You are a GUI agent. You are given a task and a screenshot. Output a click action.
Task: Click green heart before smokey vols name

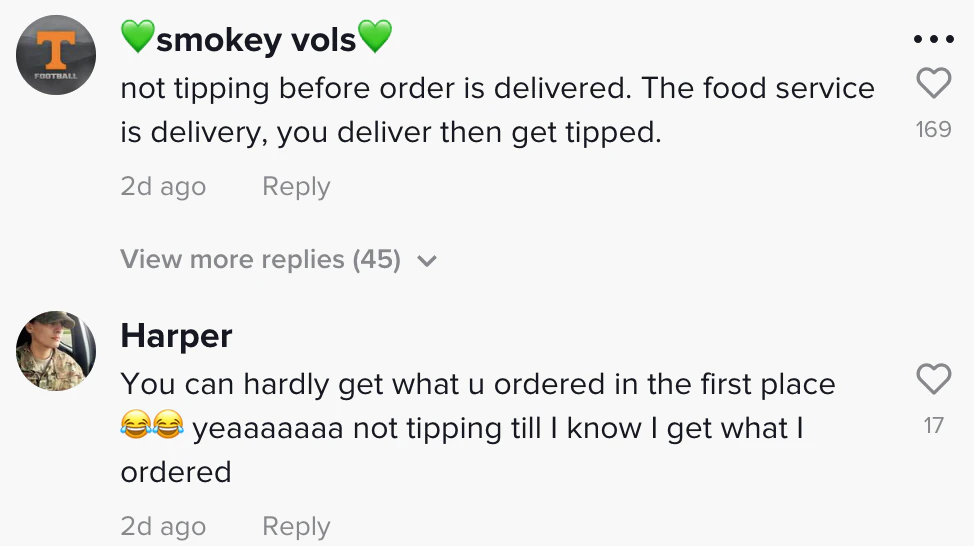click(137, 39)
